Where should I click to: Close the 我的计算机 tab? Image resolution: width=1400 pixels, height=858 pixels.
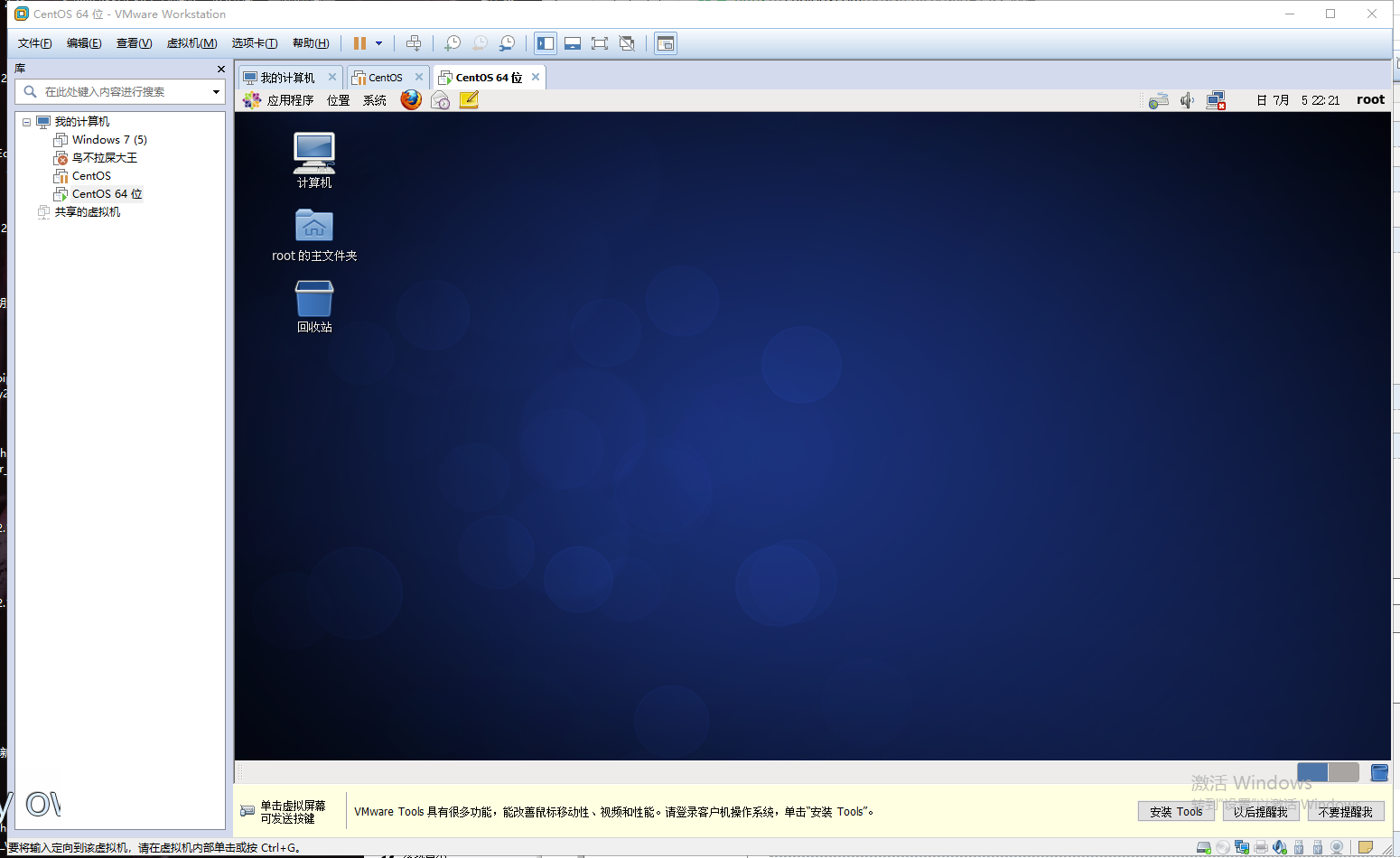pyautogui.click(x=332, y=77)
